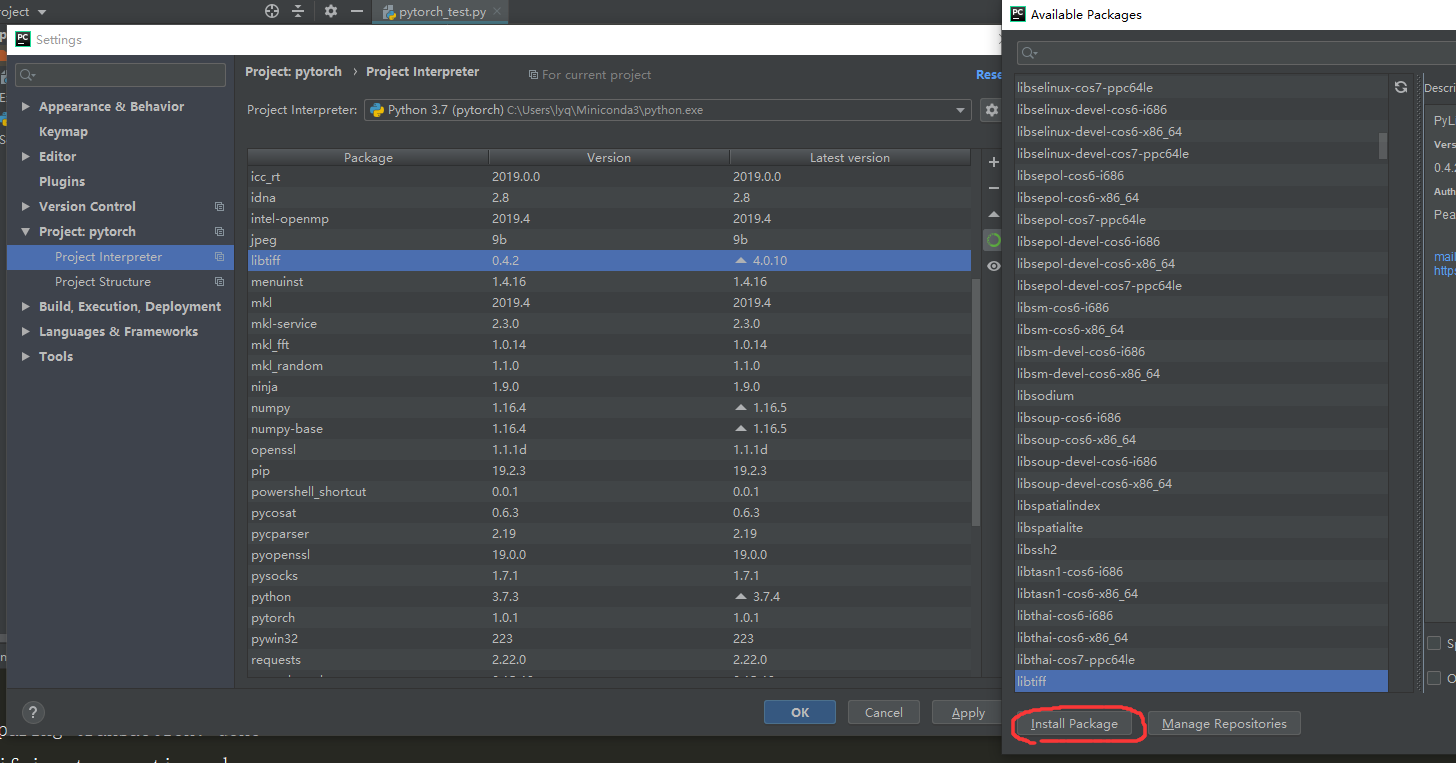Screen dimensions: 1456x763
Task: Click the Install Package button
Action: [x=1075, y=723]
